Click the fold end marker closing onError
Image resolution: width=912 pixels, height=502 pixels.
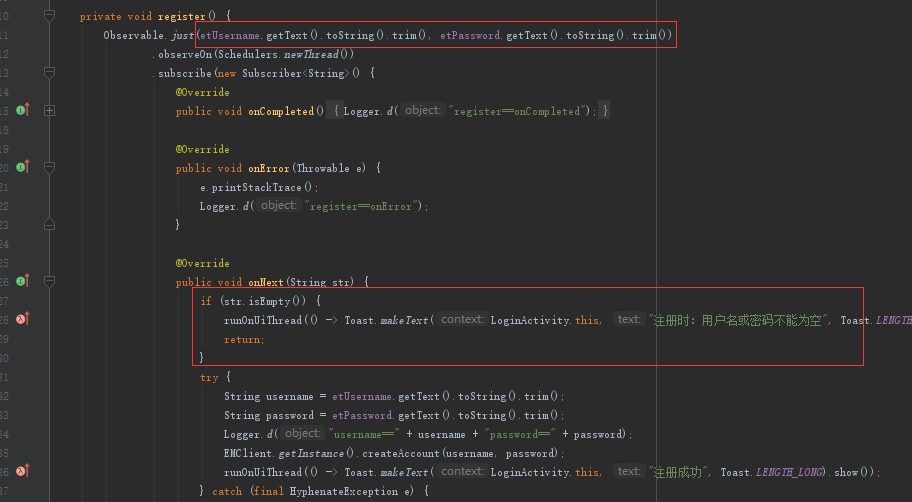(x=49, y=225)
